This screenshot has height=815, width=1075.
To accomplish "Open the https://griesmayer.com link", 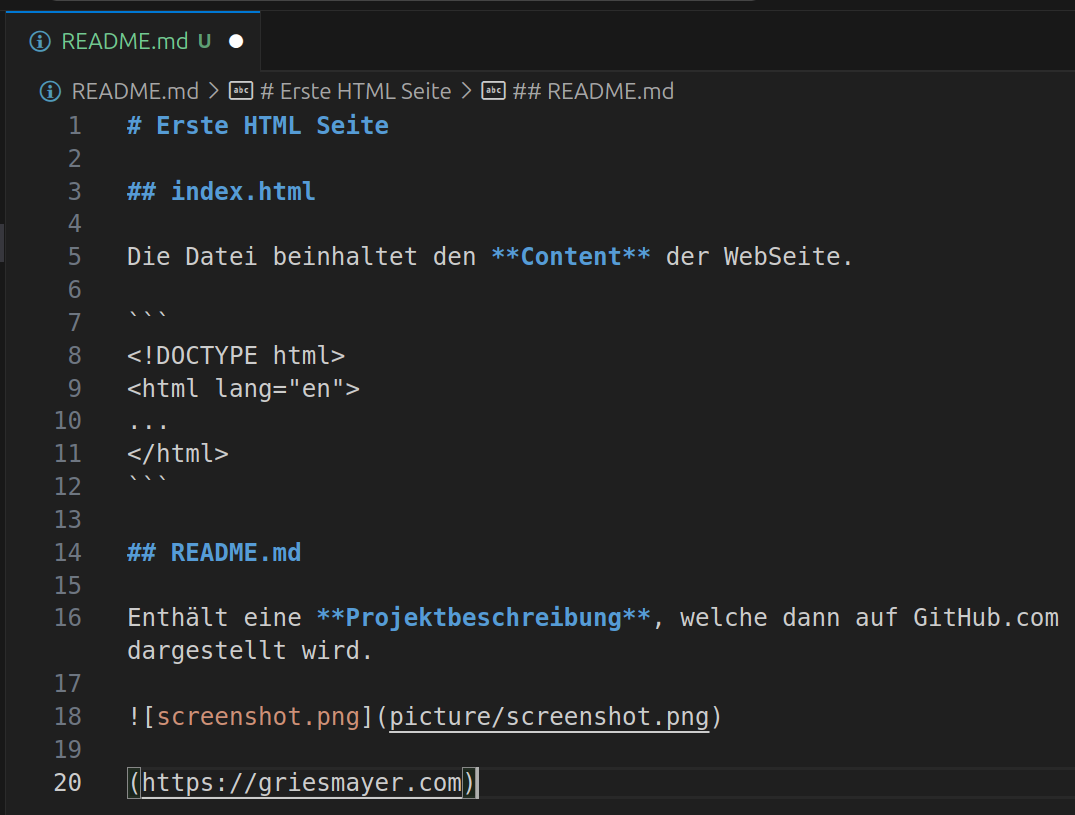I will [x=301, y=782].
